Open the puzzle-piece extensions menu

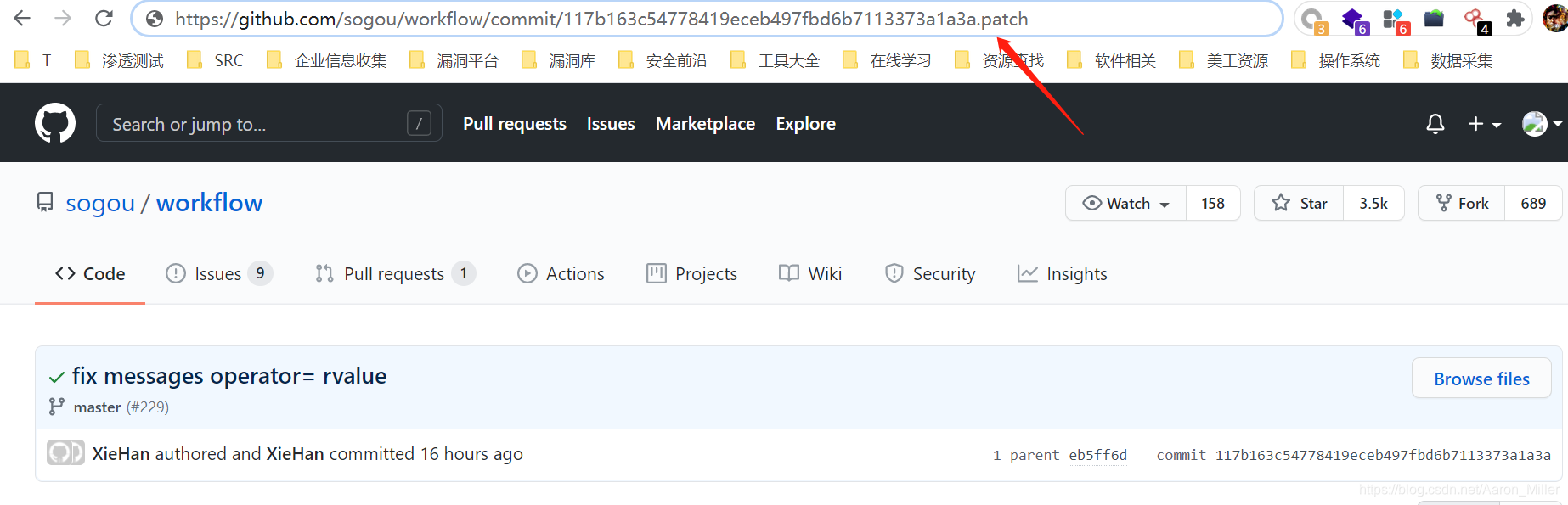(1514, 18)
